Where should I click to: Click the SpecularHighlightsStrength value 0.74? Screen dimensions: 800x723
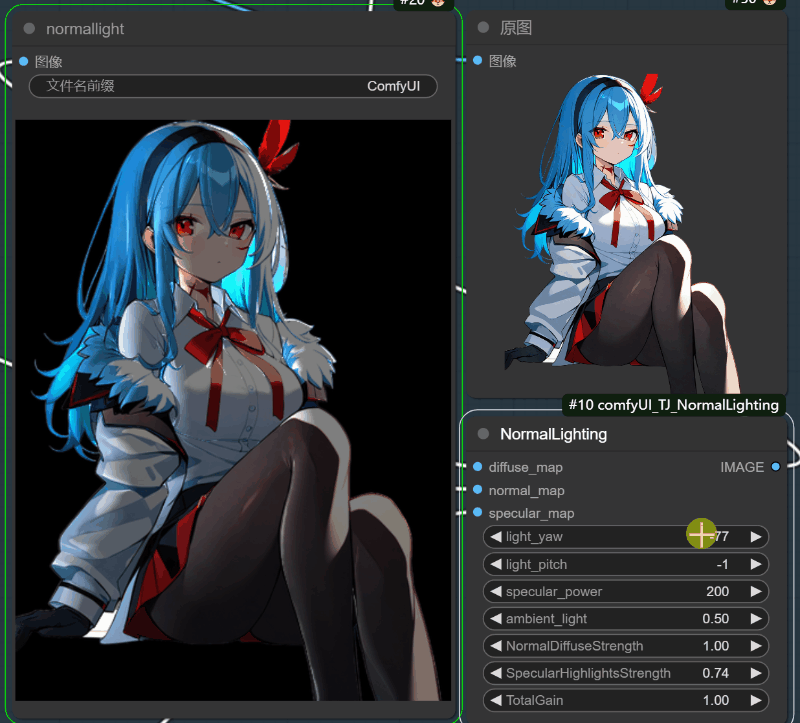[x=715, y=673]
